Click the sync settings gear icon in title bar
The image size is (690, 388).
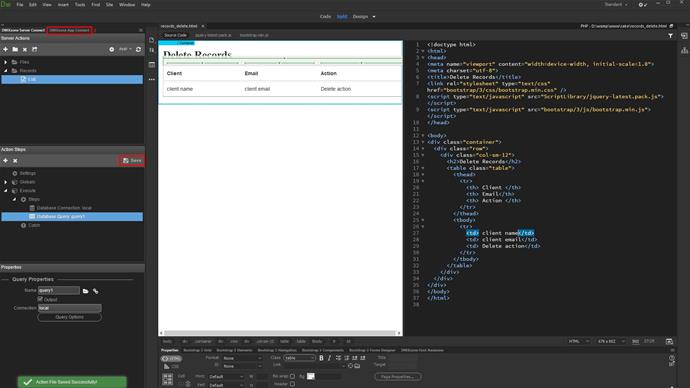tap(642, 4)
